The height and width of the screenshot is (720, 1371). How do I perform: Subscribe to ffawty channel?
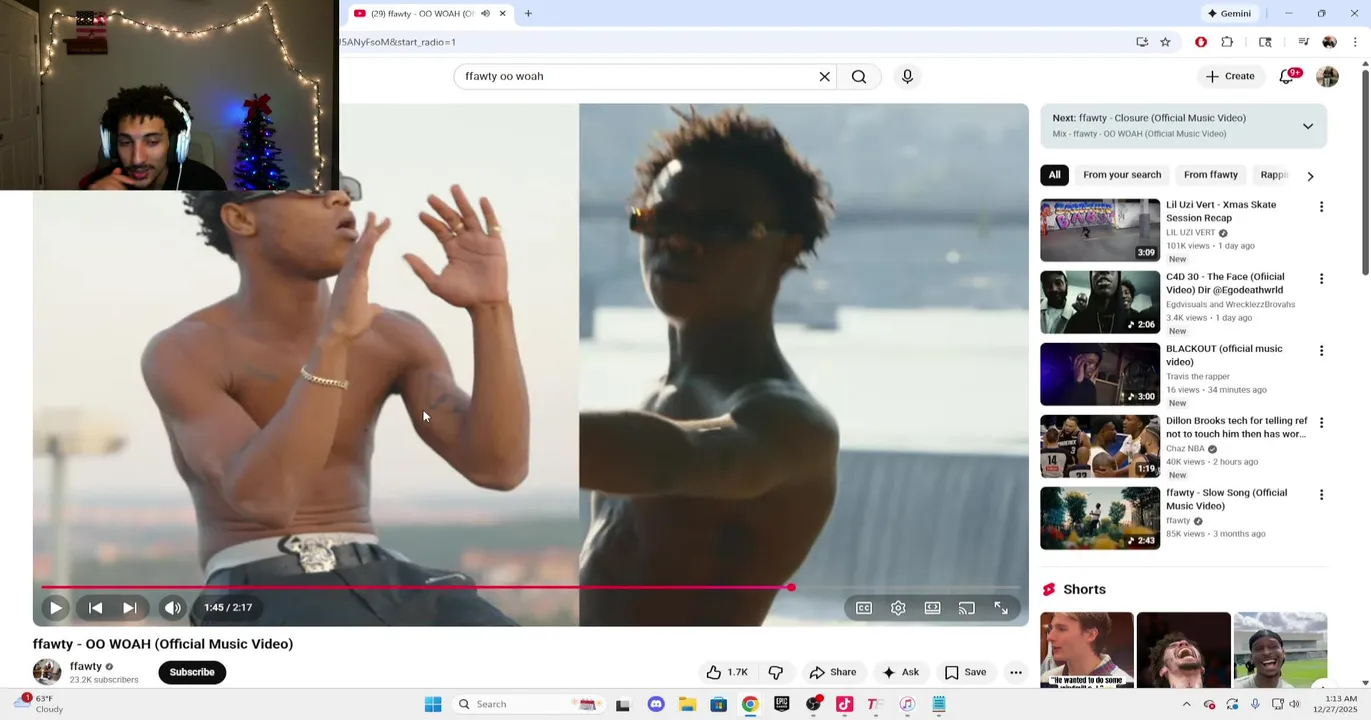[192, 672]
